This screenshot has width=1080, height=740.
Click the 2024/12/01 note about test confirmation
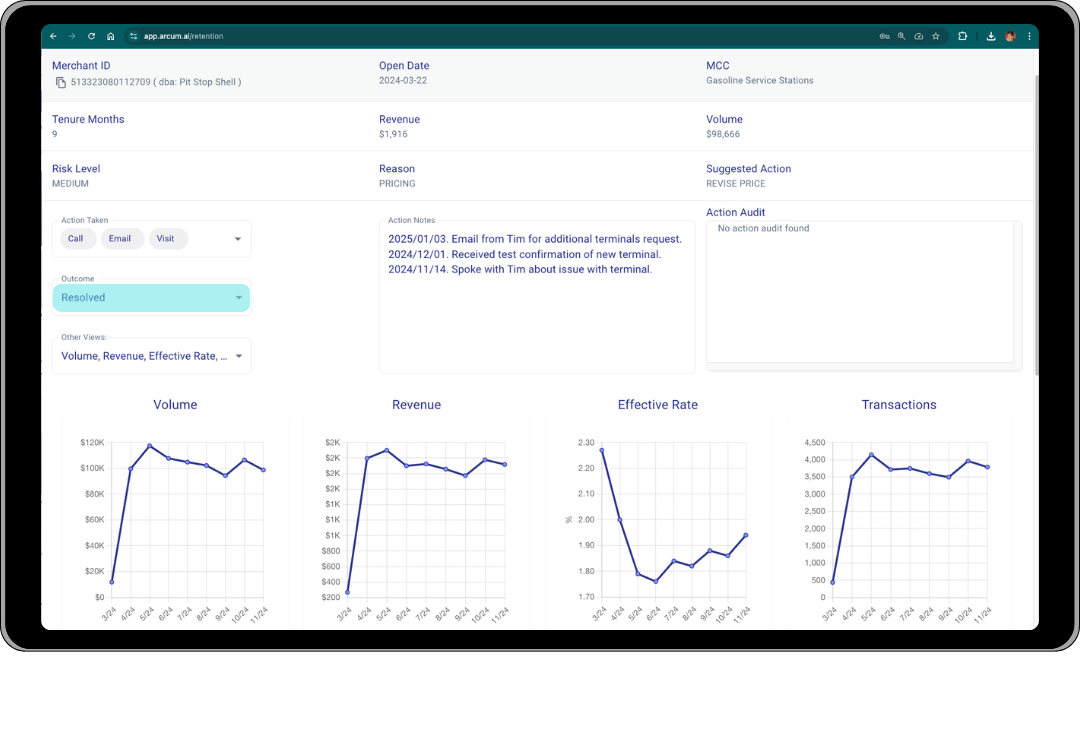(x=524, y=254)
